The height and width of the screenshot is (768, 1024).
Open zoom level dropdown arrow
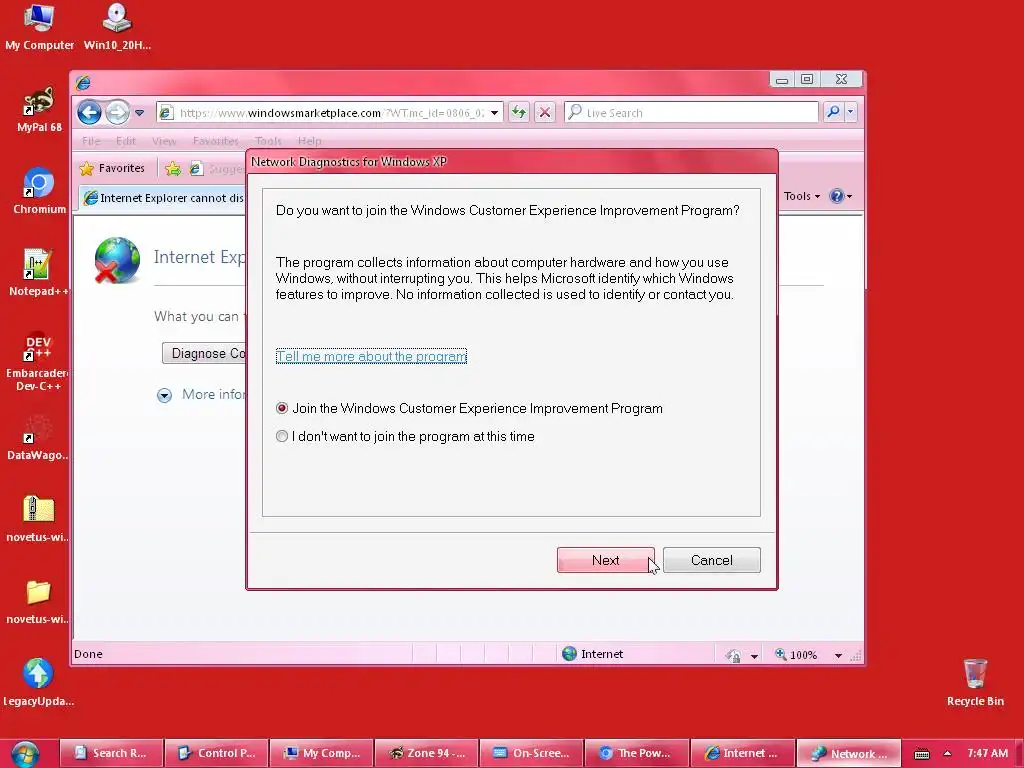pos(839,656)
